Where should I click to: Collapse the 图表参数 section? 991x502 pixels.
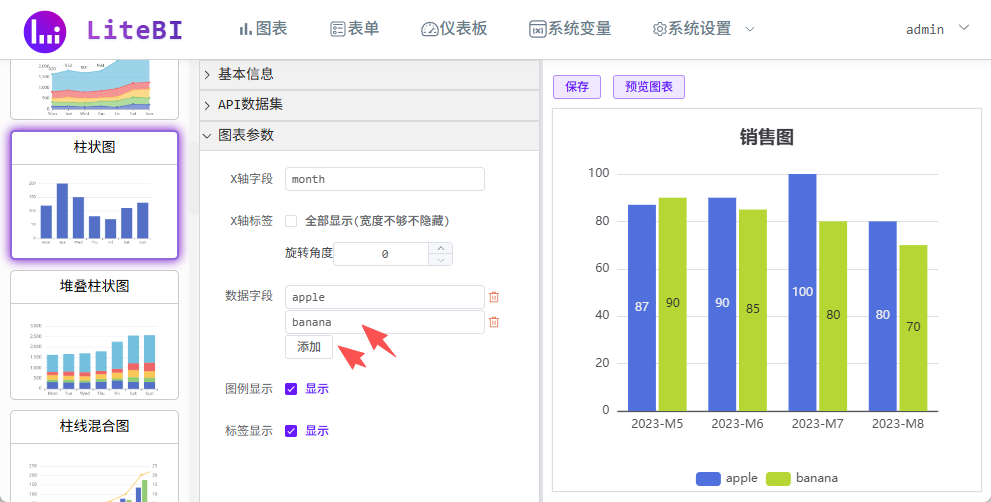(245, 135)
